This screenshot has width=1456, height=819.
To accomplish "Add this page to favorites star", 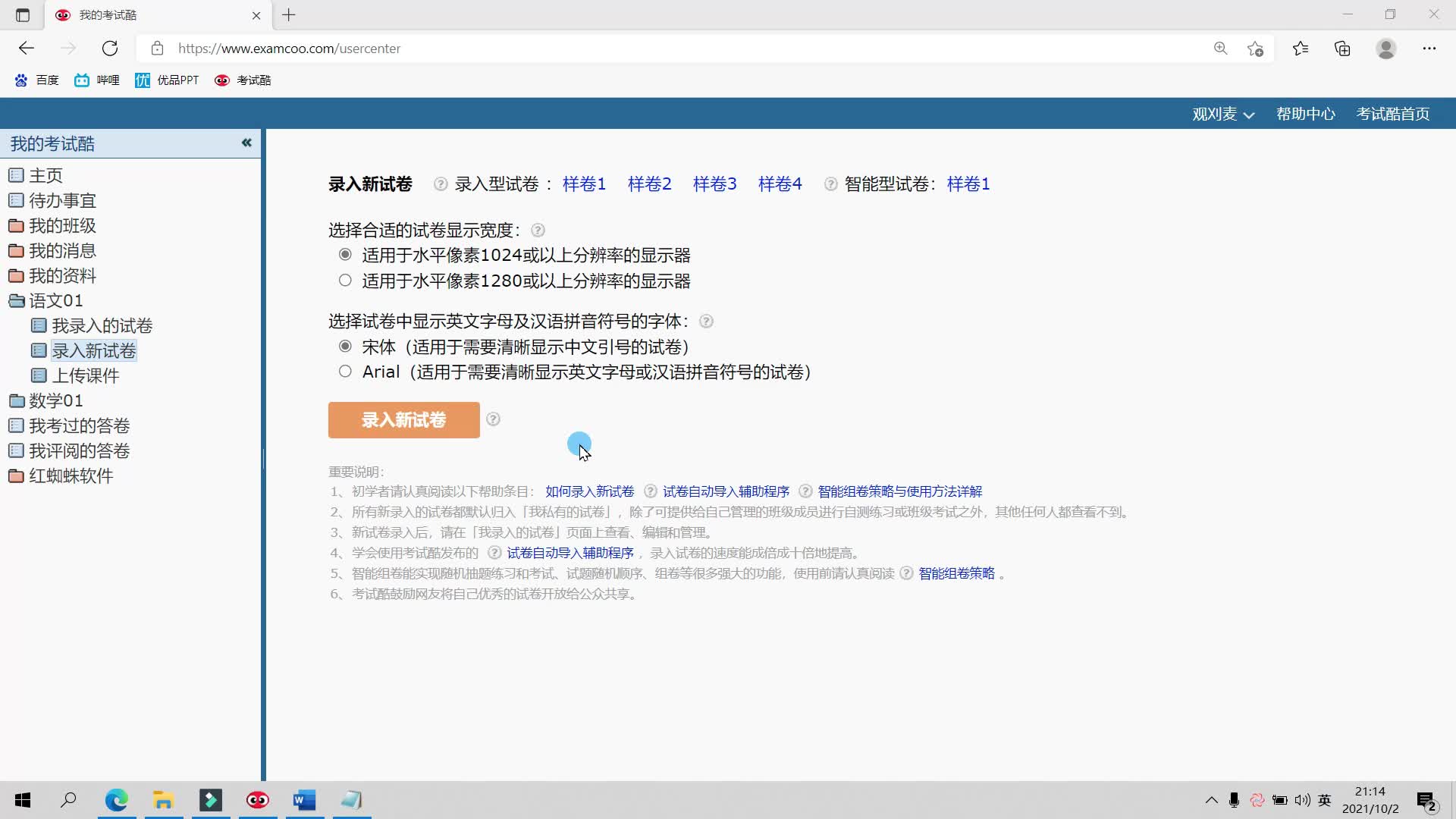I will point(1255,49).
